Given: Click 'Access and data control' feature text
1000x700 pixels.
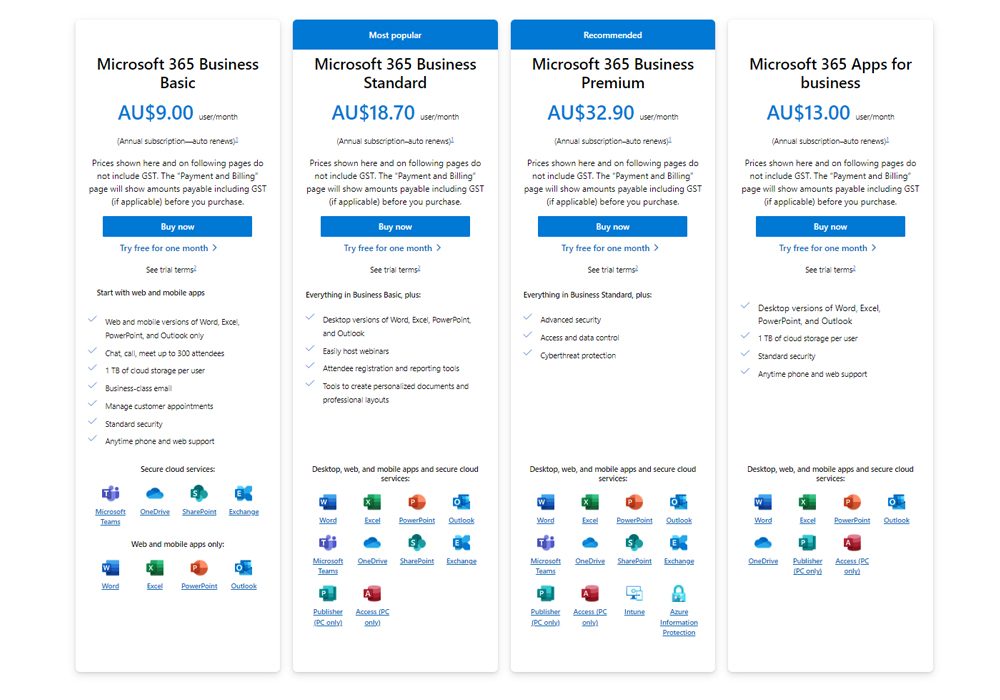Looking at the screenshot, I should click(x=579, y=338).
